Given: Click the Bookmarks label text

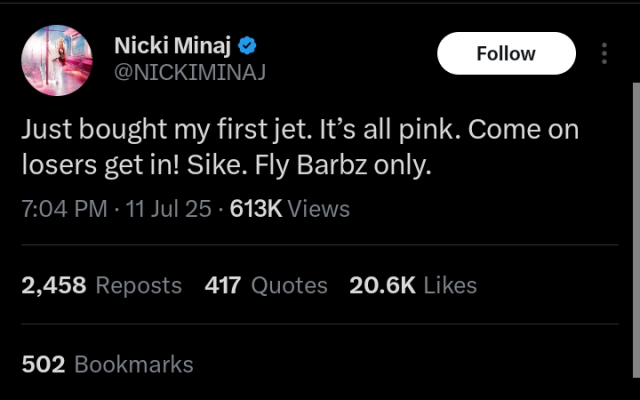Looking at the screenshot, I should pos(134,364).
